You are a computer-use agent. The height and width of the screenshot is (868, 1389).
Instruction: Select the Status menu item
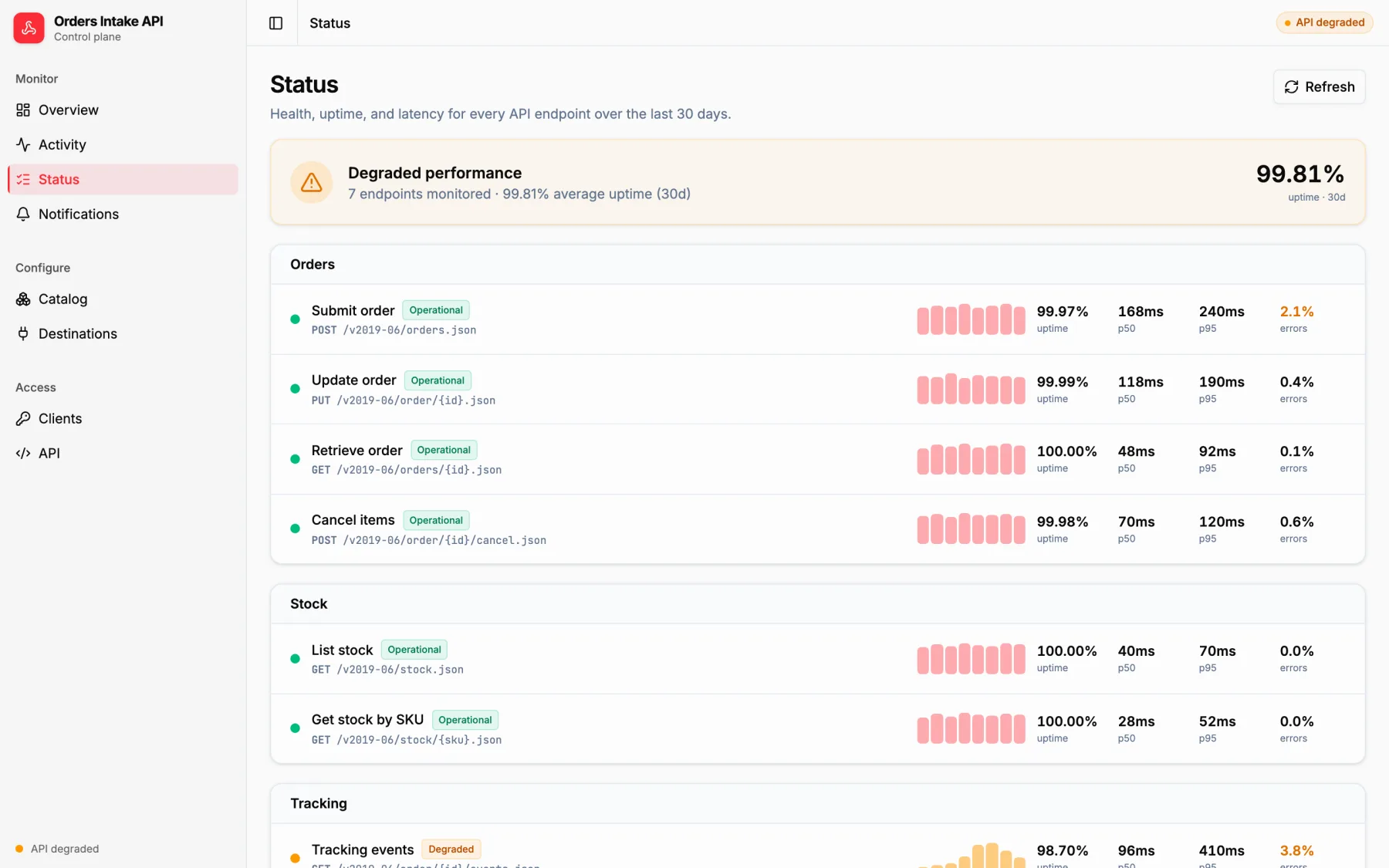(x=123, y=179)
